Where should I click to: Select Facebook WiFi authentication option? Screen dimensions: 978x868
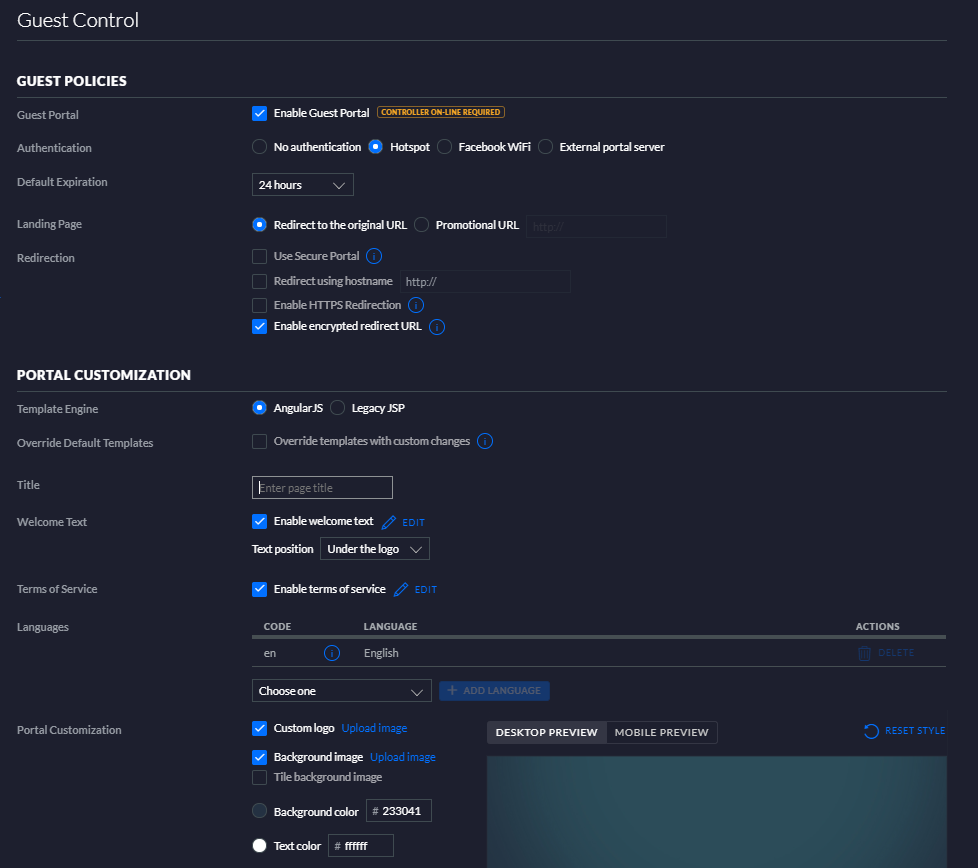444,147
